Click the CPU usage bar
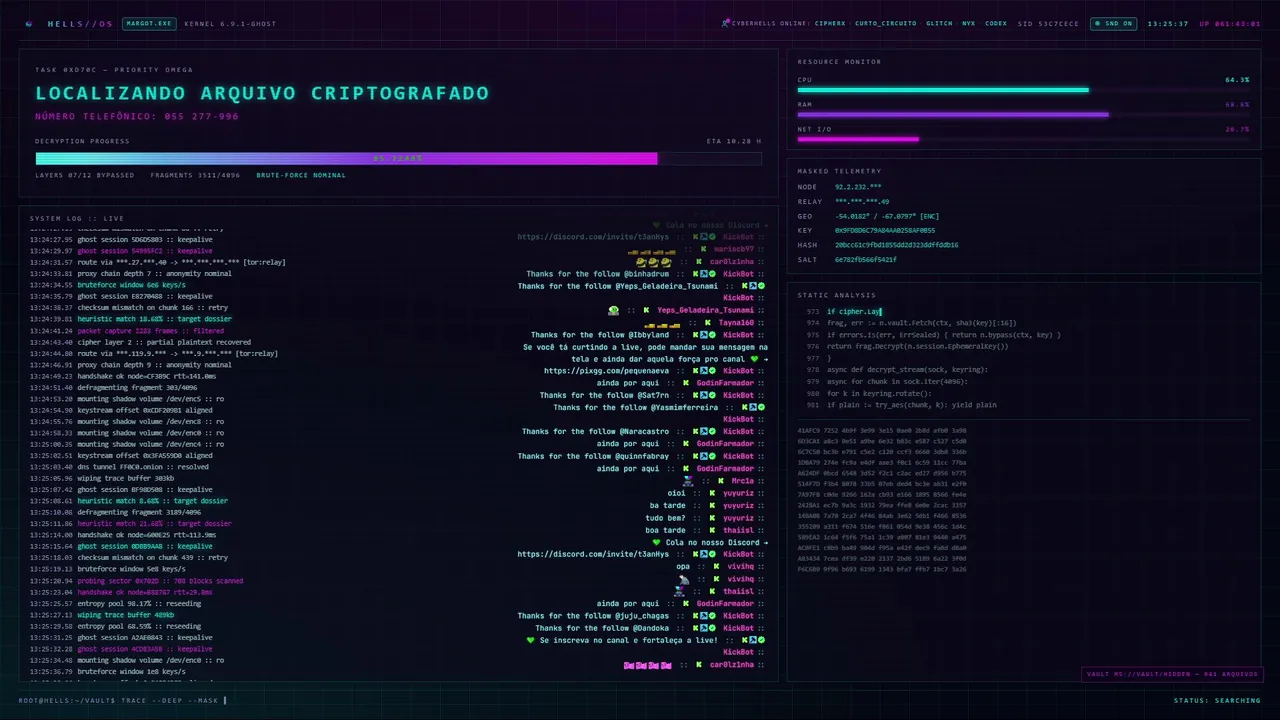This screenshot has width=1280, height=720. point(1024,90)
